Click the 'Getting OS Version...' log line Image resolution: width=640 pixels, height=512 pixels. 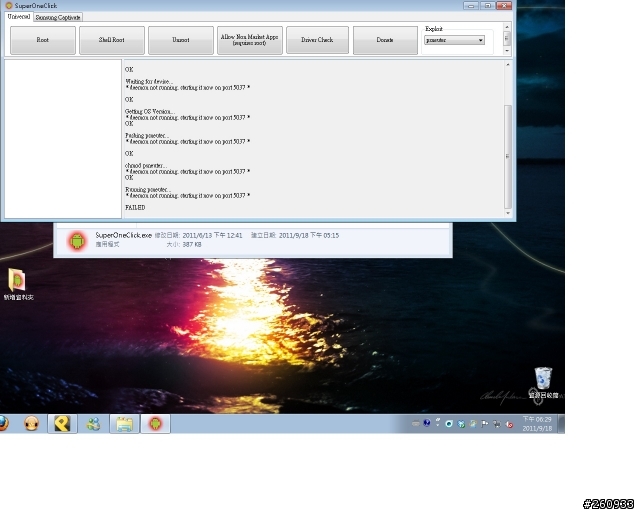(x=150, y=111)
